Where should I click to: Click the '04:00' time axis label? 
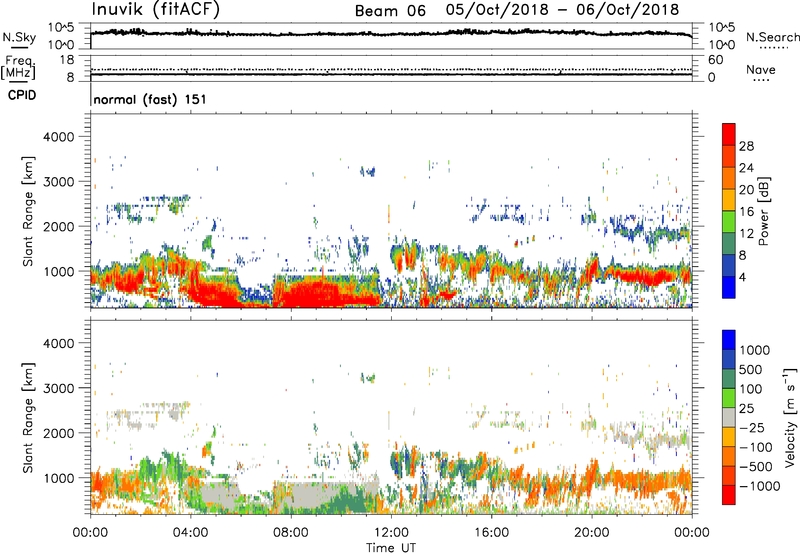click(x=190, y=533)
